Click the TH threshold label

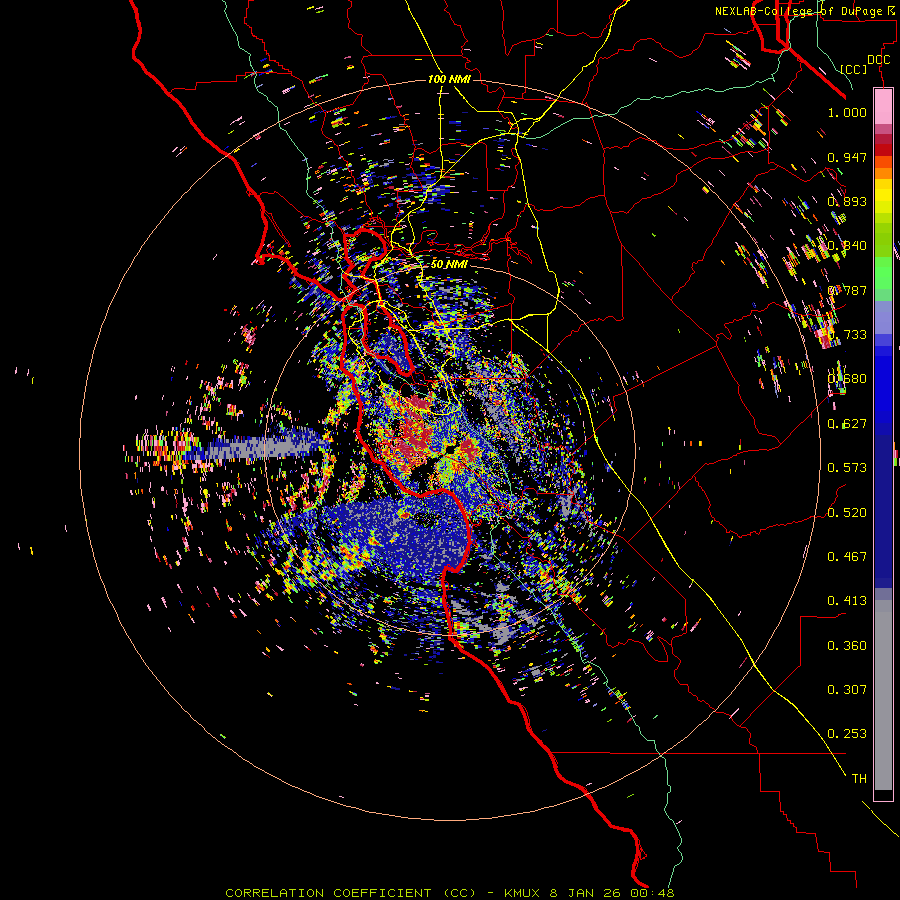coord(859,779)
